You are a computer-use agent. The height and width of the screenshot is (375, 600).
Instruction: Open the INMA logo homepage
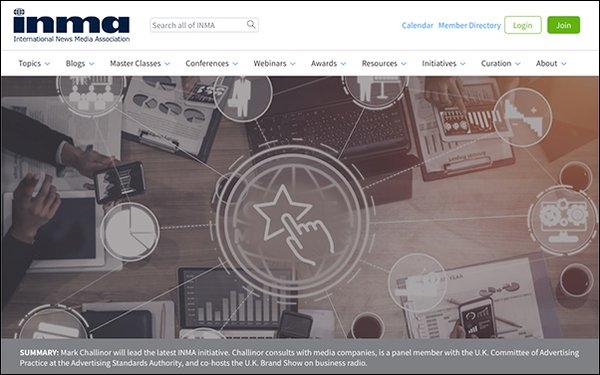72,25
